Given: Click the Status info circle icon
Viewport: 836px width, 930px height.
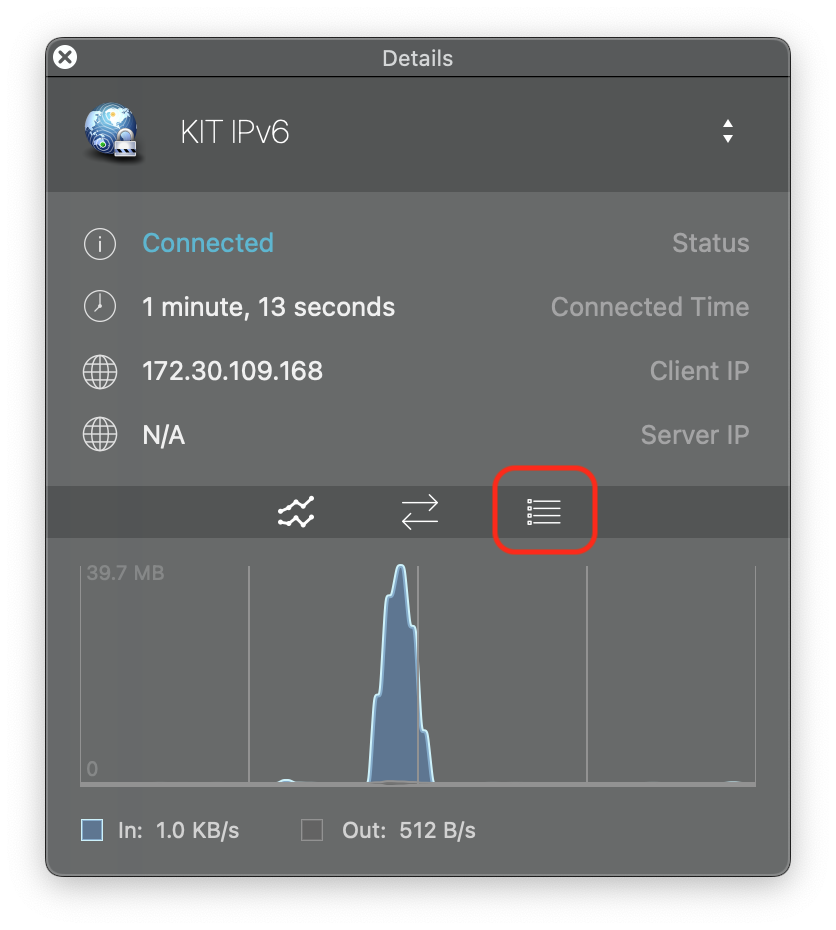Looking at the screenshot, I should point(99,244).
